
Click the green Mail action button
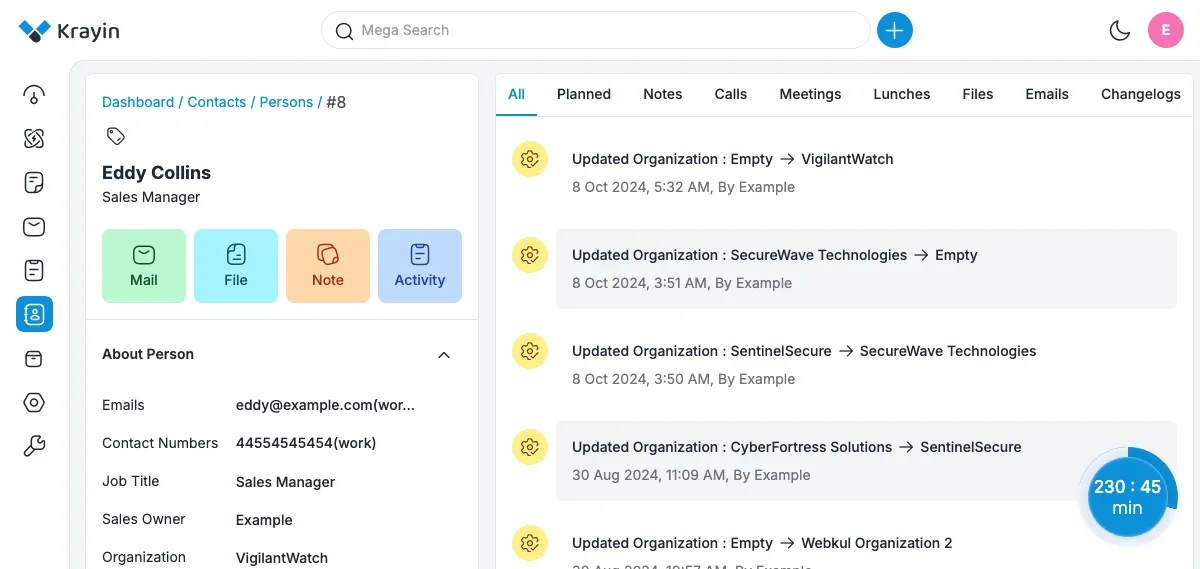tap(144, 266)
